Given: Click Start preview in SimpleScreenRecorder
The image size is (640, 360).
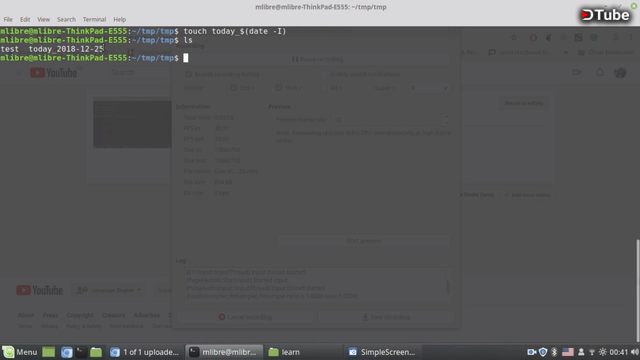Looking at the screenshot, I should coord(364,241).
